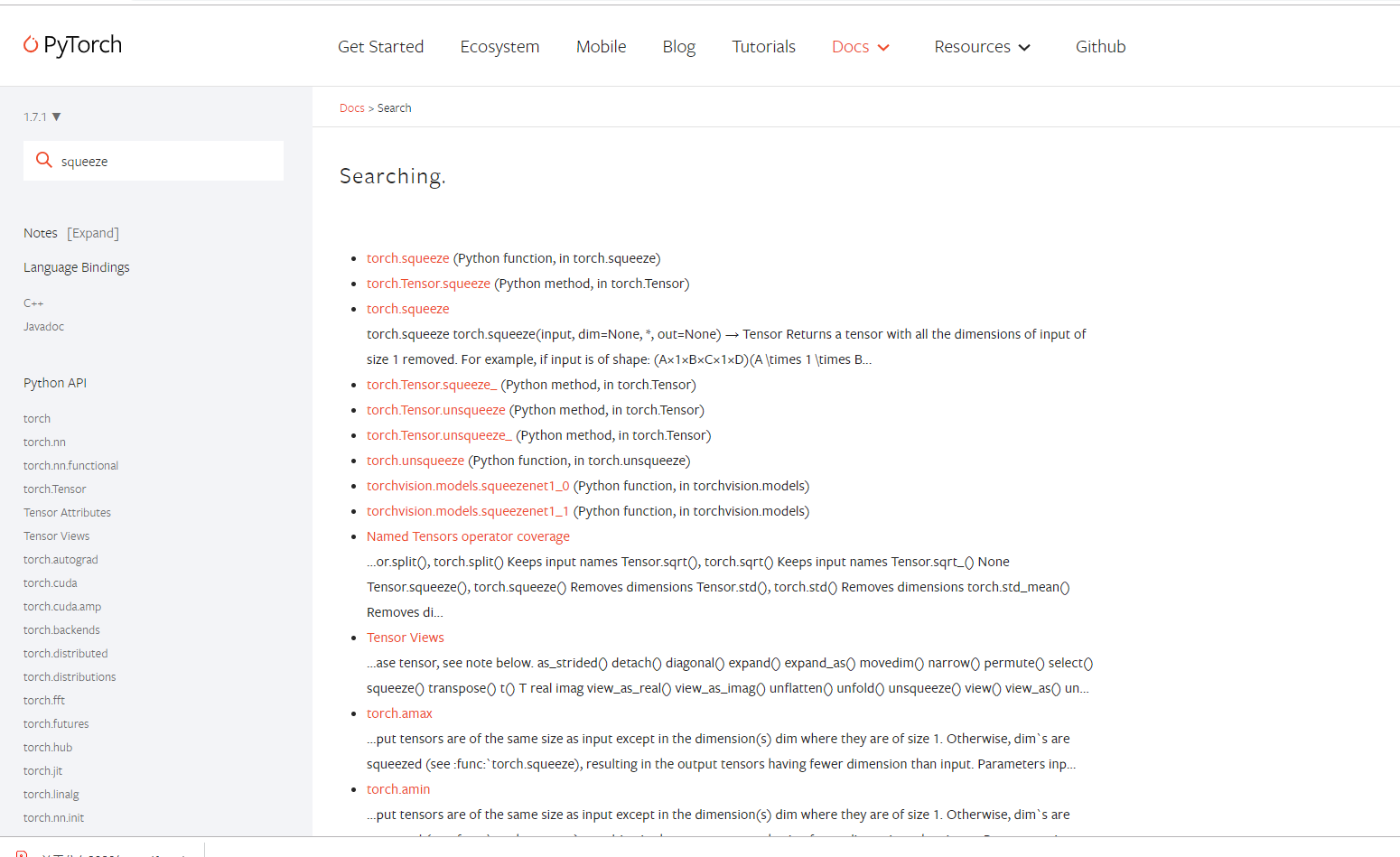Click the search magnifier icon
The height and width of the screenshot is (857, 1400).
(x=43, y=160)
